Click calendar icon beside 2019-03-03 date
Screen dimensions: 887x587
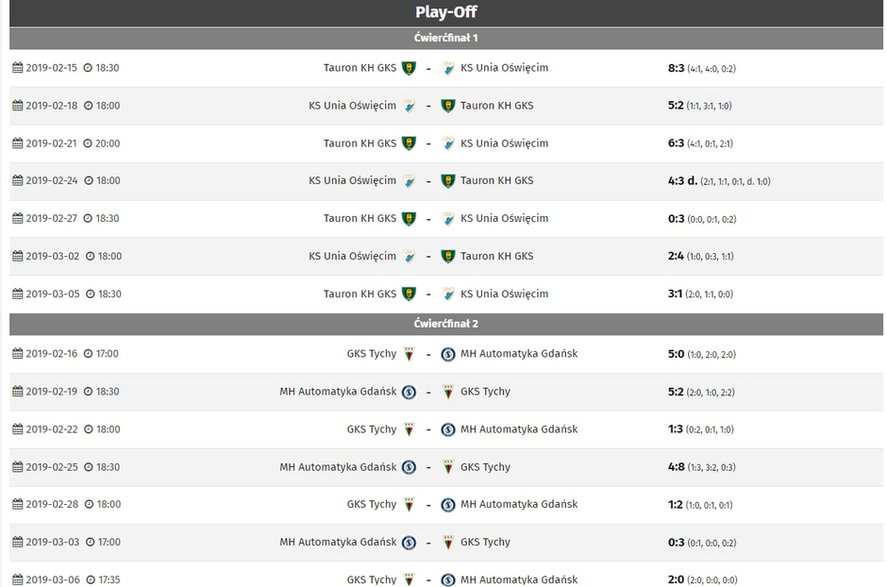click(18, 542)
